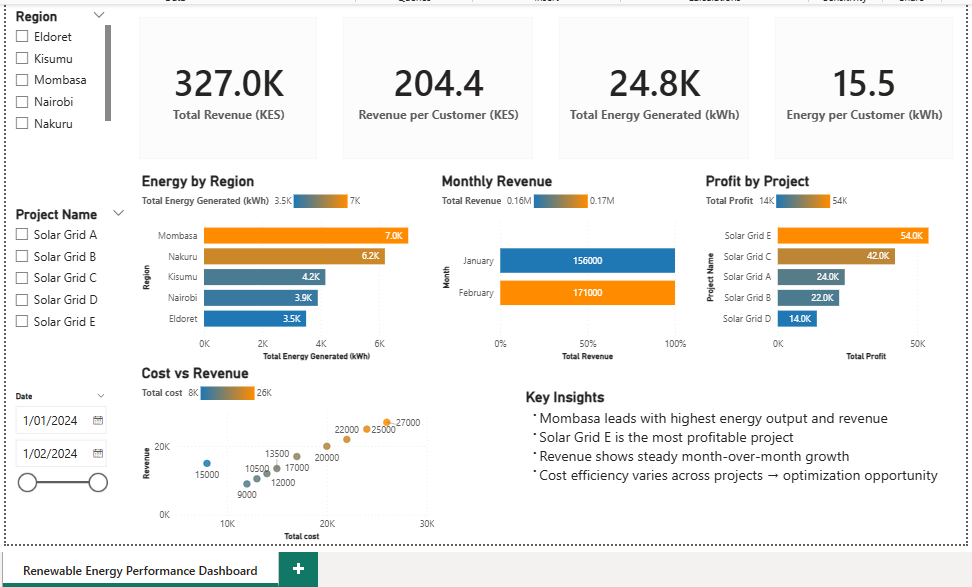This screenshot has width=972, height=587.
Task: Check the Kisumu region checkbox
Action: [22, 58]
